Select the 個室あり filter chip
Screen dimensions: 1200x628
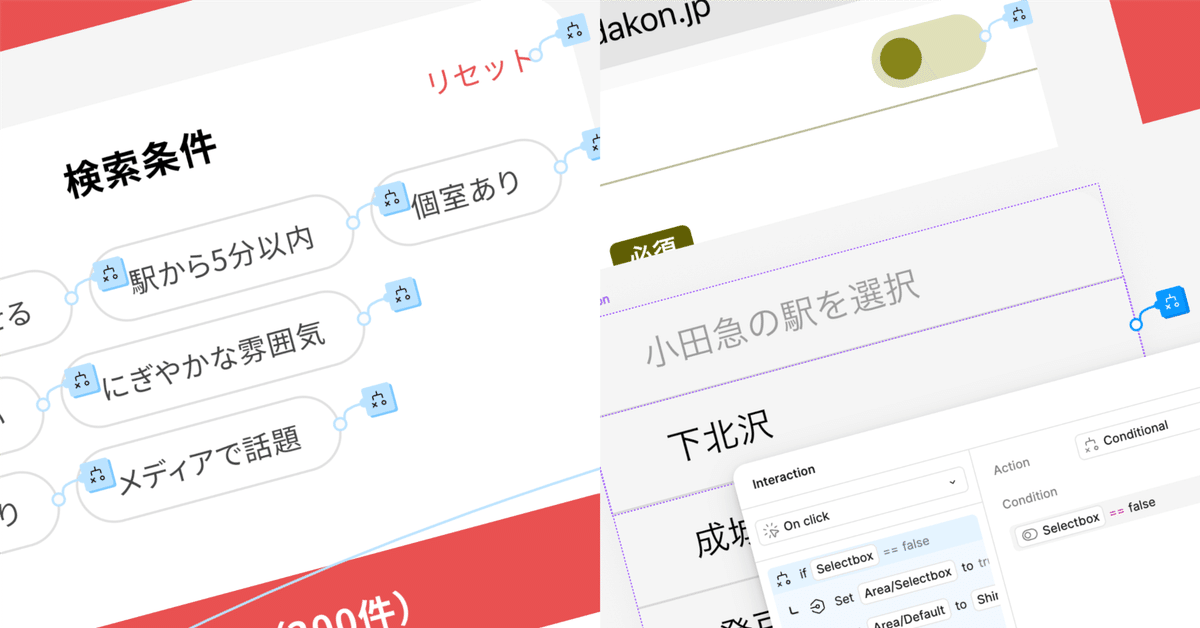(465, 190)
